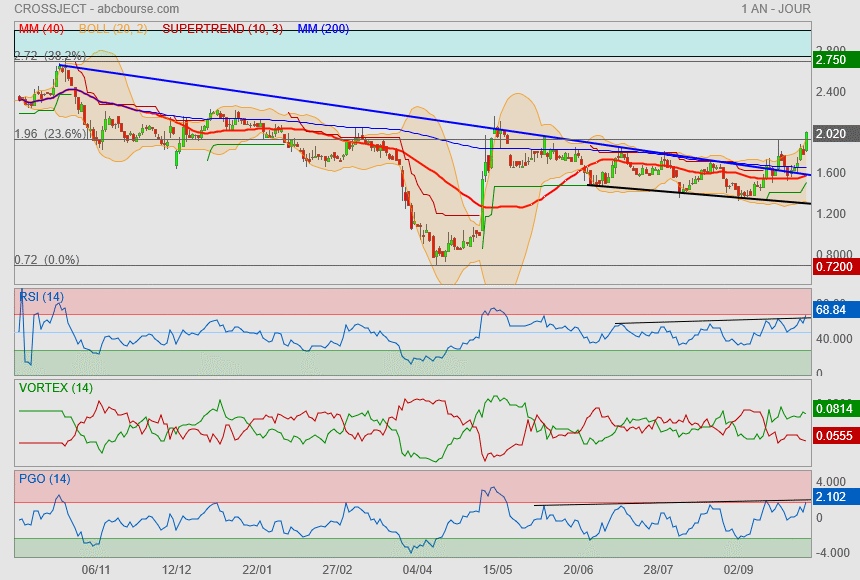Select the VORTEX (14) panel label
Viewport: 860px width, 580px height.
pos(57,387)
